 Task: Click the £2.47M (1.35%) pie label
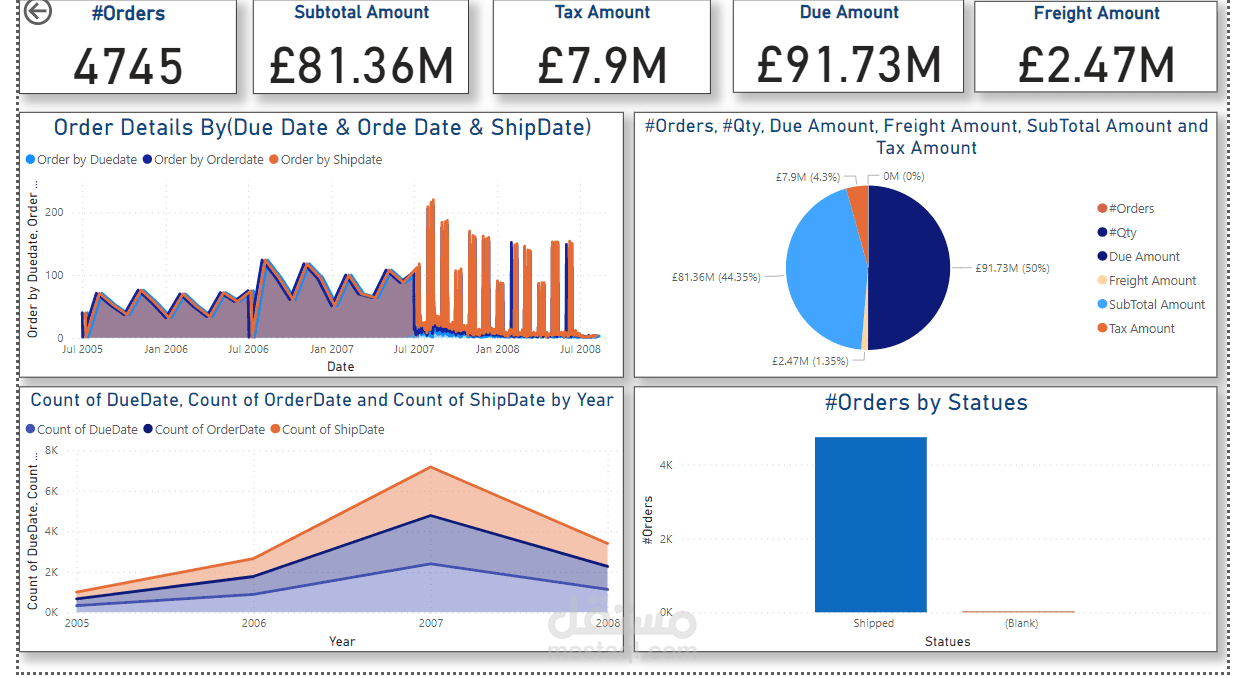click(x=810, y=361)
